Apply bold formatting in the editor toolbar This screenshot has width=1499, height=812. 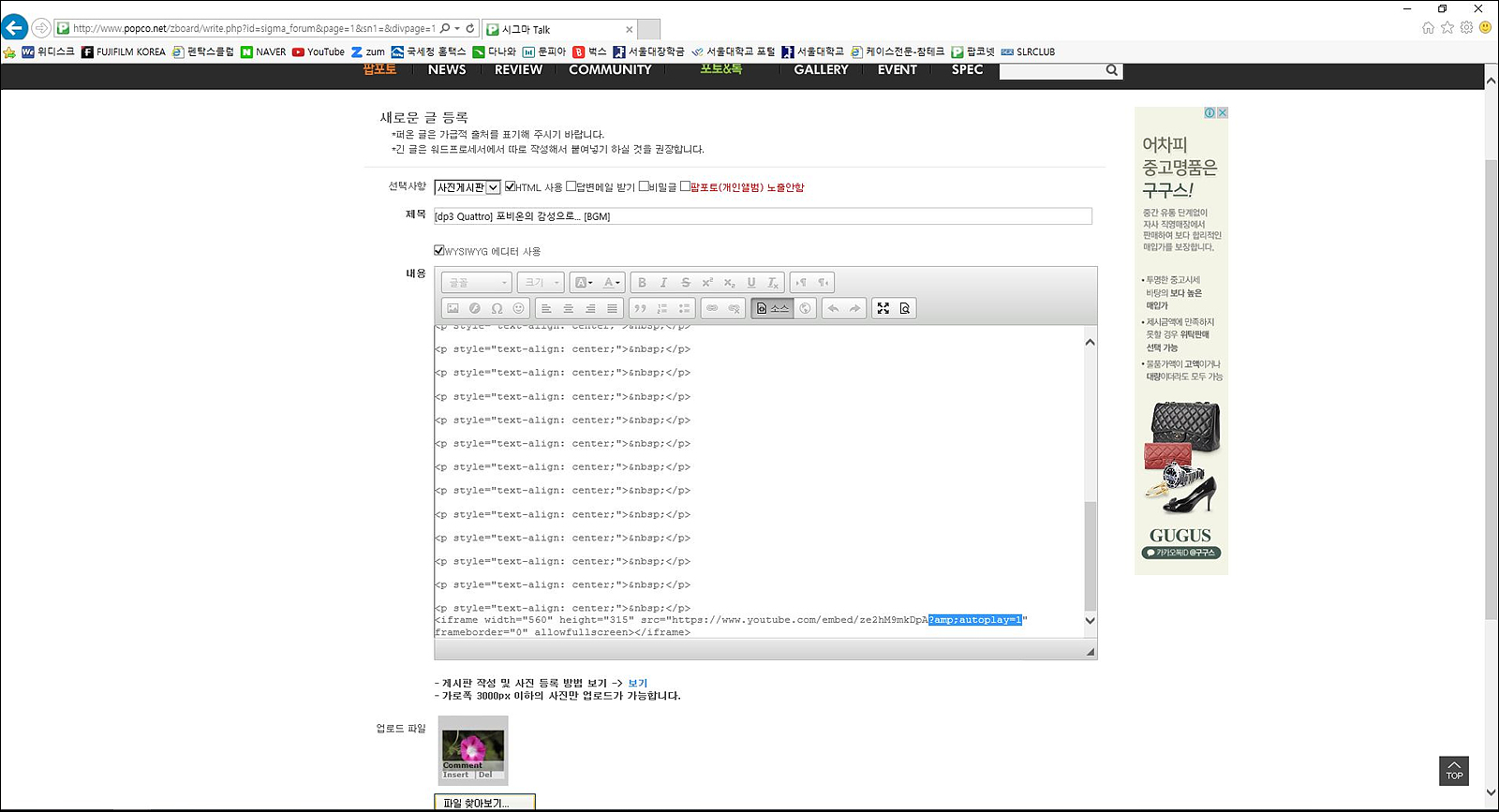tap(642, 283)
